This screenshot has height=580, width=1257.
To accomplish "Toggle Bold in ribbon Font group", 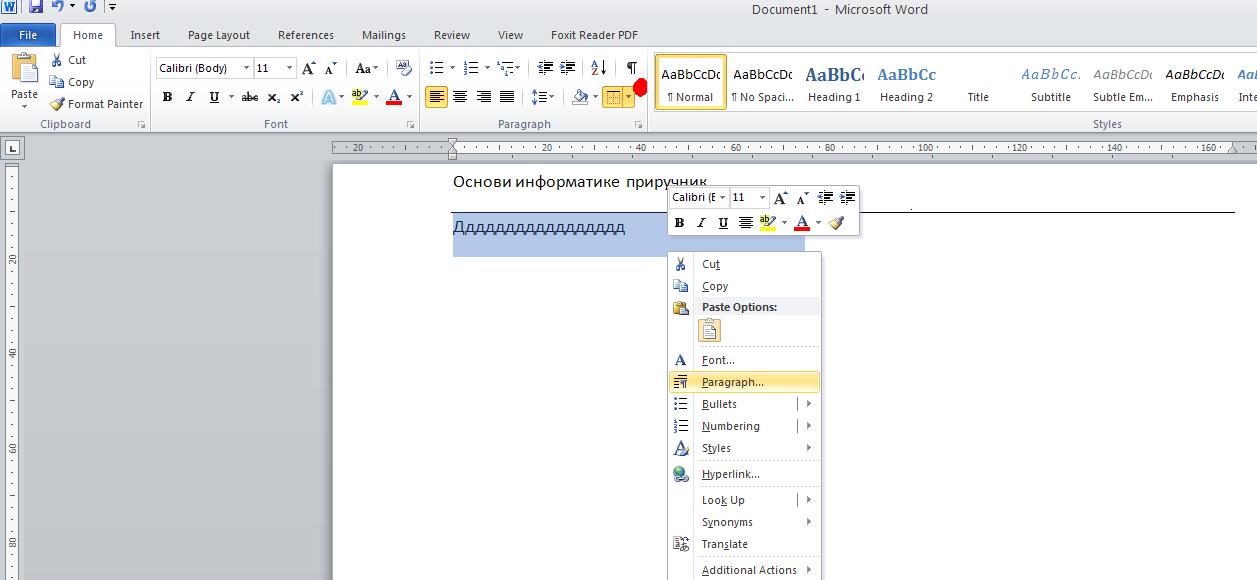I will click(167, 97).
